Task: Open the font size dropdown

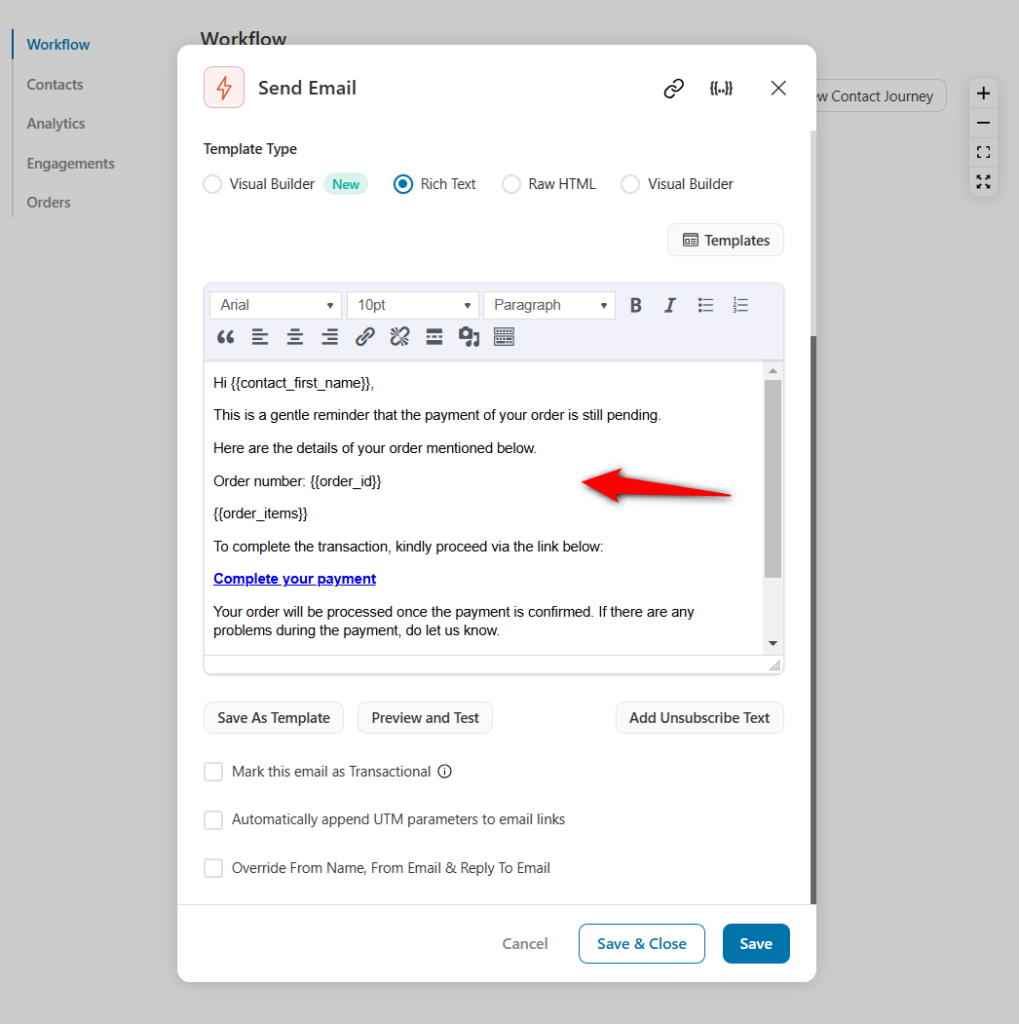Action: (413, 305)
